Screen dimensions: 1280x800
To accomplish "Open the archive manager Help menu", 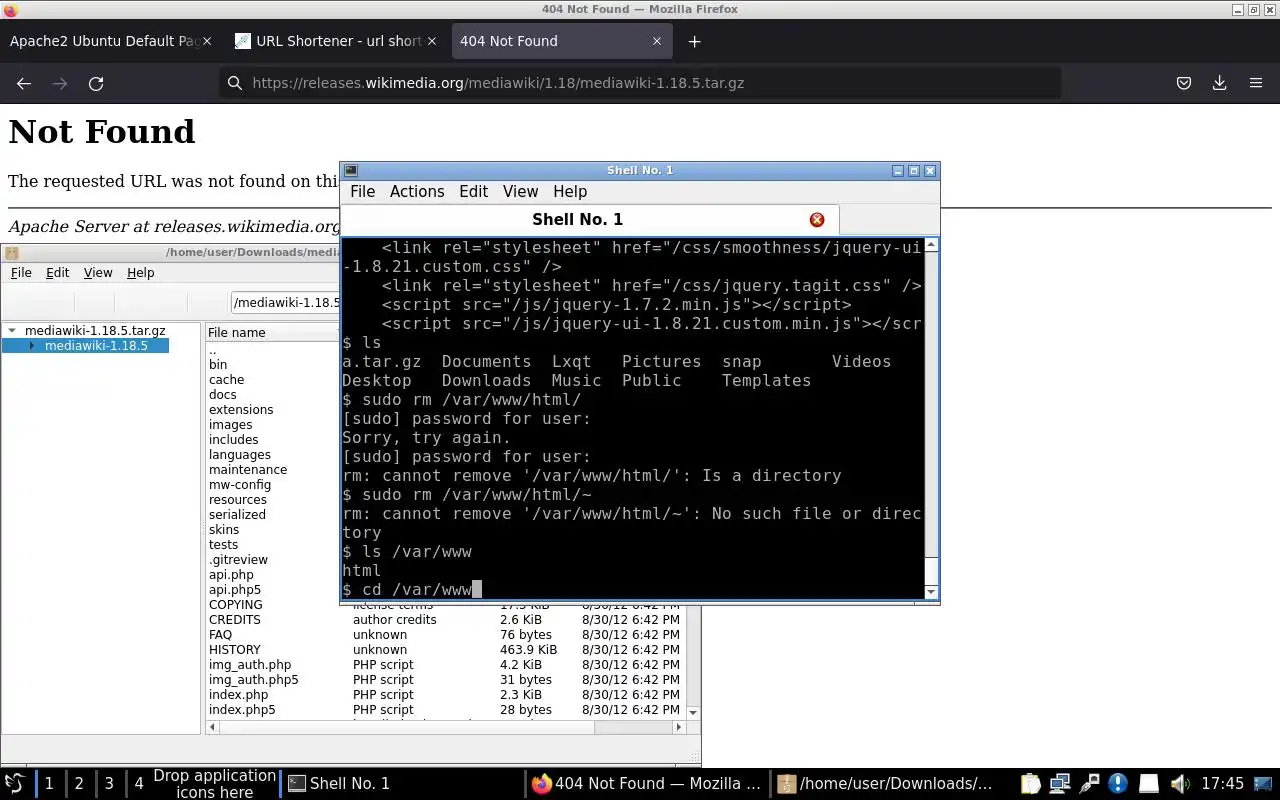I will (141, 273).
